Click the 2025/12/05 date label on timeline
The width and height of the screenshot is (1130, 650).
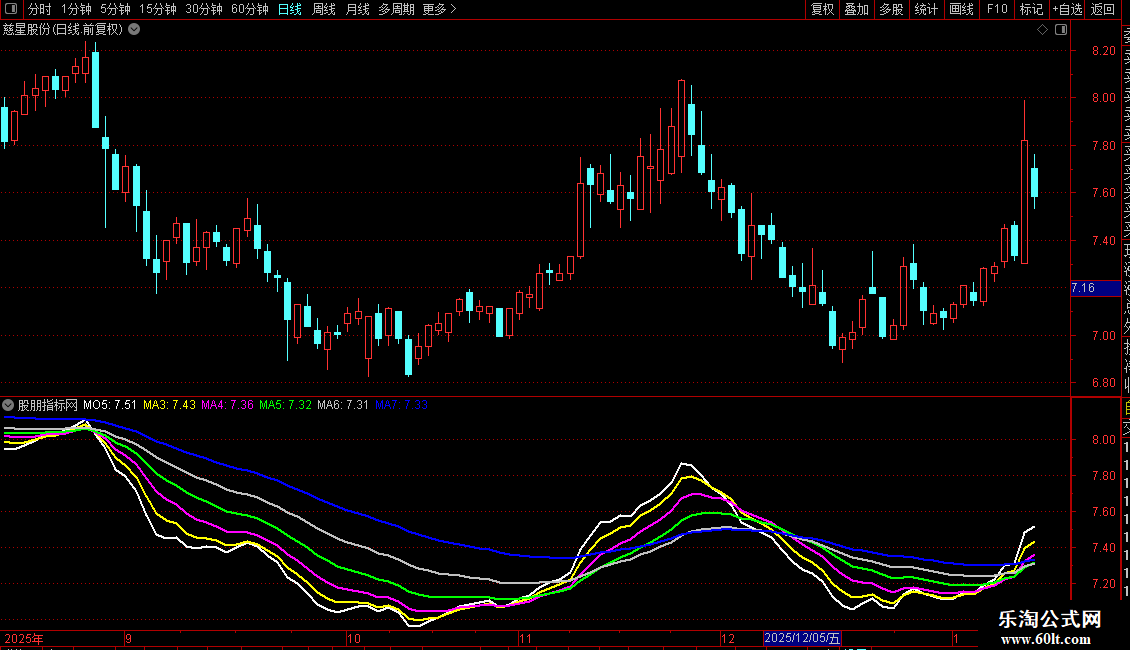click(x=803, y=638)
